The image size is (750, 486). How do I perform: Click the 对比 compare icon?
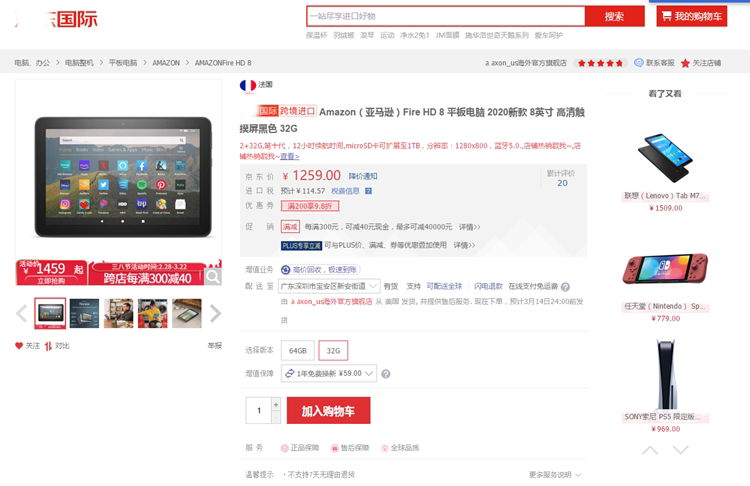coord(48,346)
